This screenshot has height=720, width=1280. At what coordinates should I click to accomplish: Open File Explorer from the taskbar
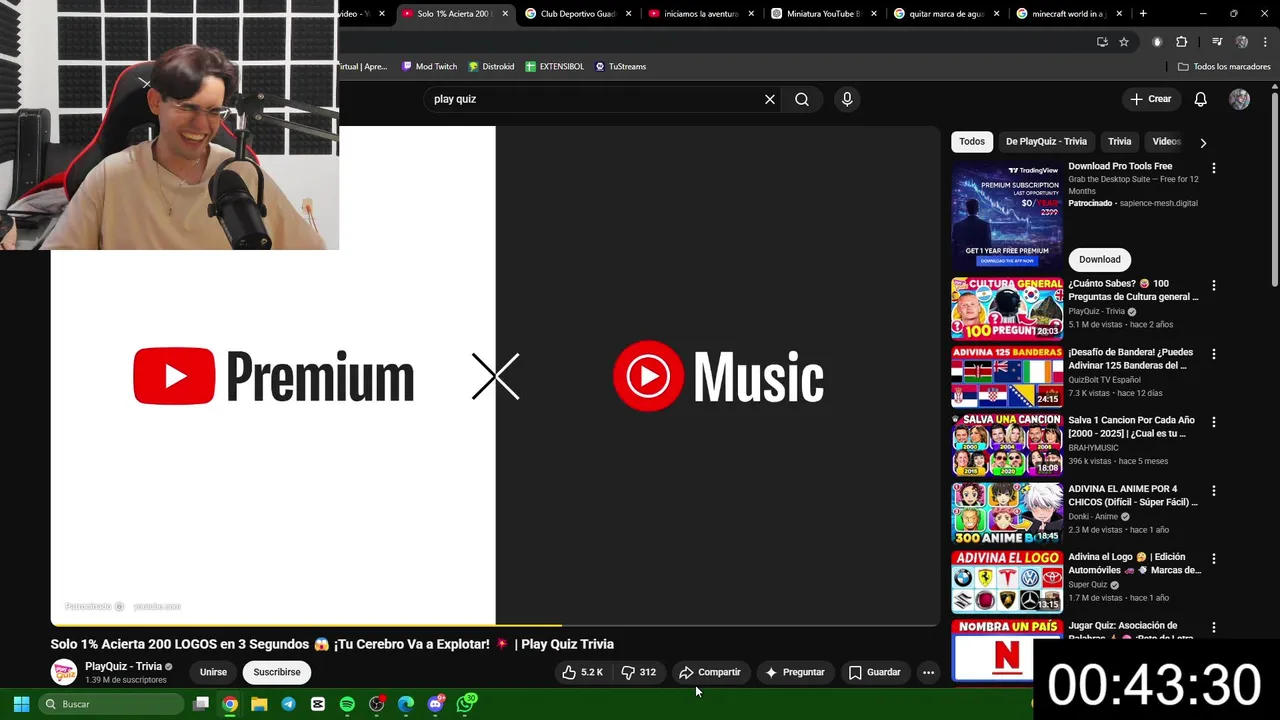[x=259, y=704]
